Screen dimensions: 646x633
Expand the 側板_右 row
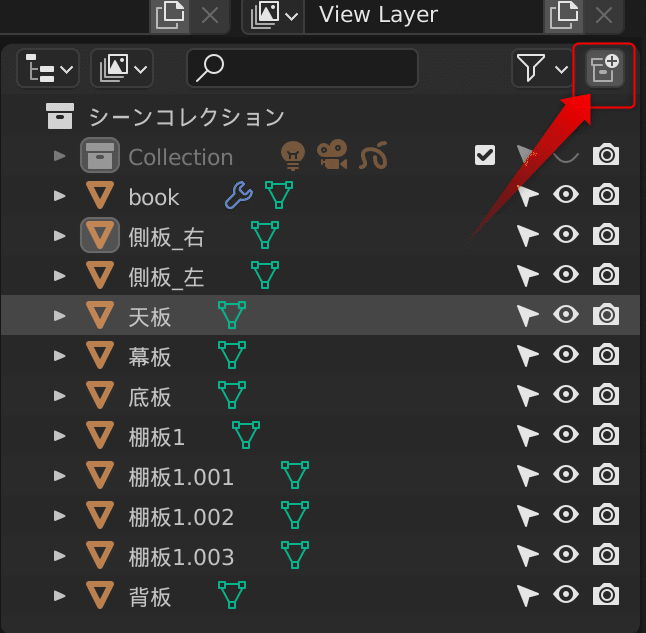pos(60,236)
